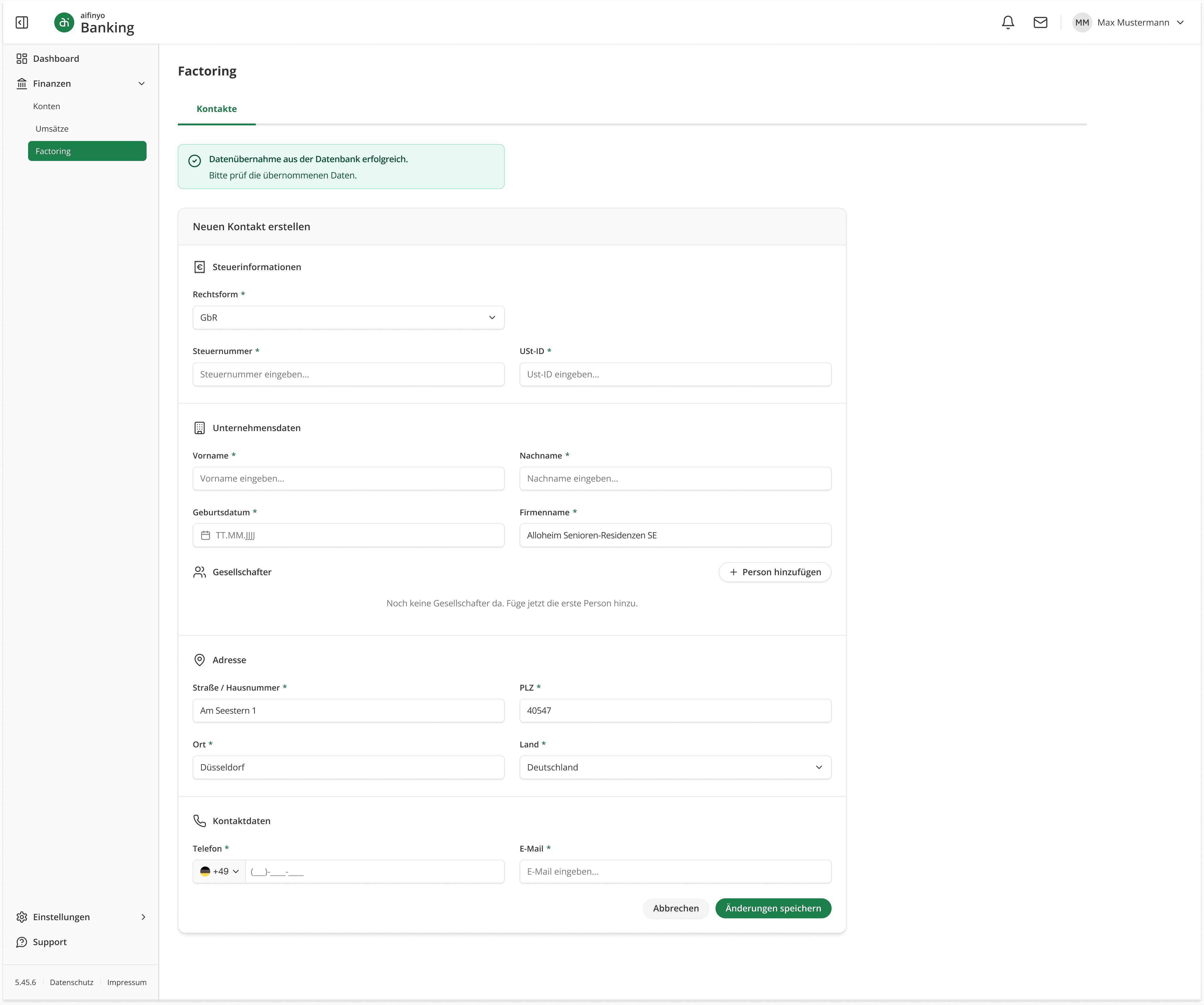Switch to the Kontakte tab

coord(216,109)
